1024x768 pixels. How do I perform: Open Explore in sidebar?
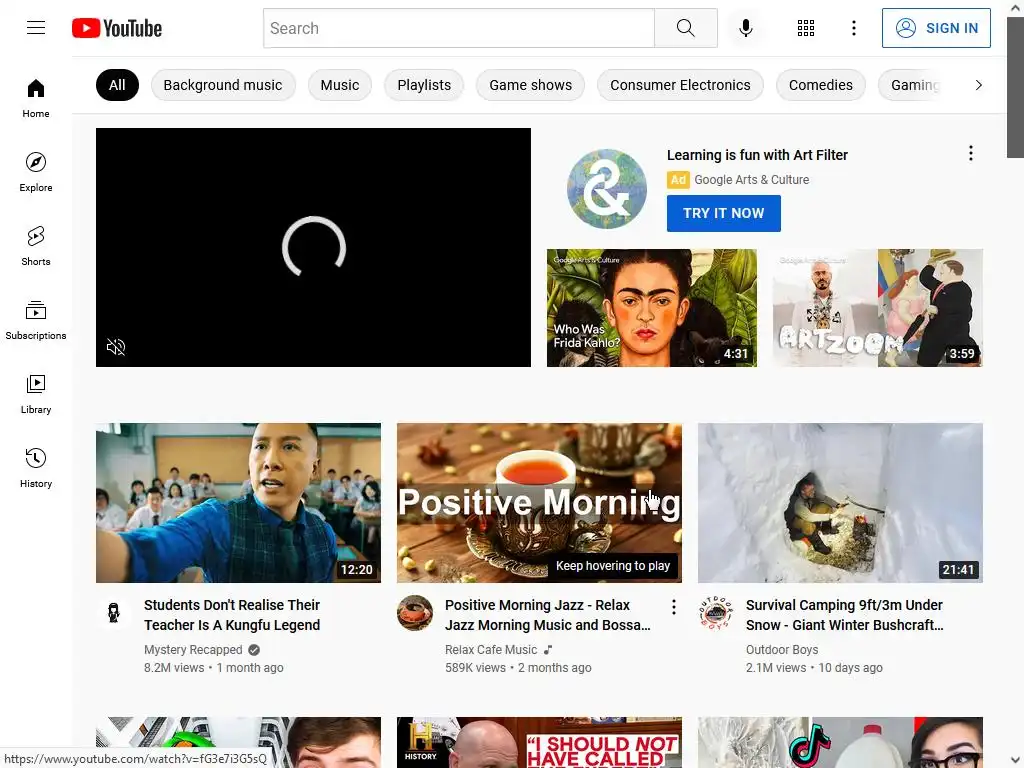36,172
